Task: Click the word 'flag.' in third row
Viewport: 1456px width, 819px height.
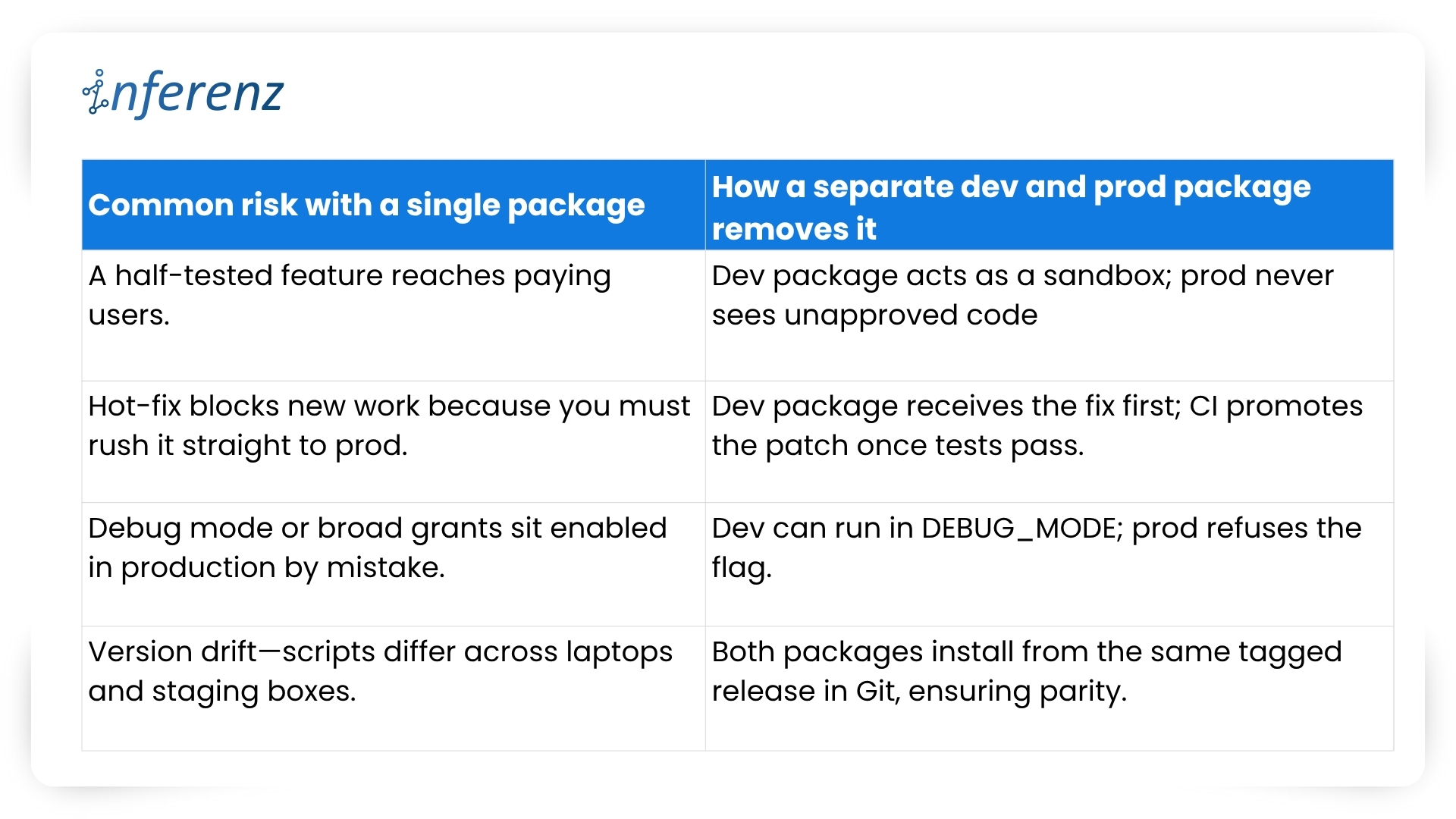Action: [742, 568]
